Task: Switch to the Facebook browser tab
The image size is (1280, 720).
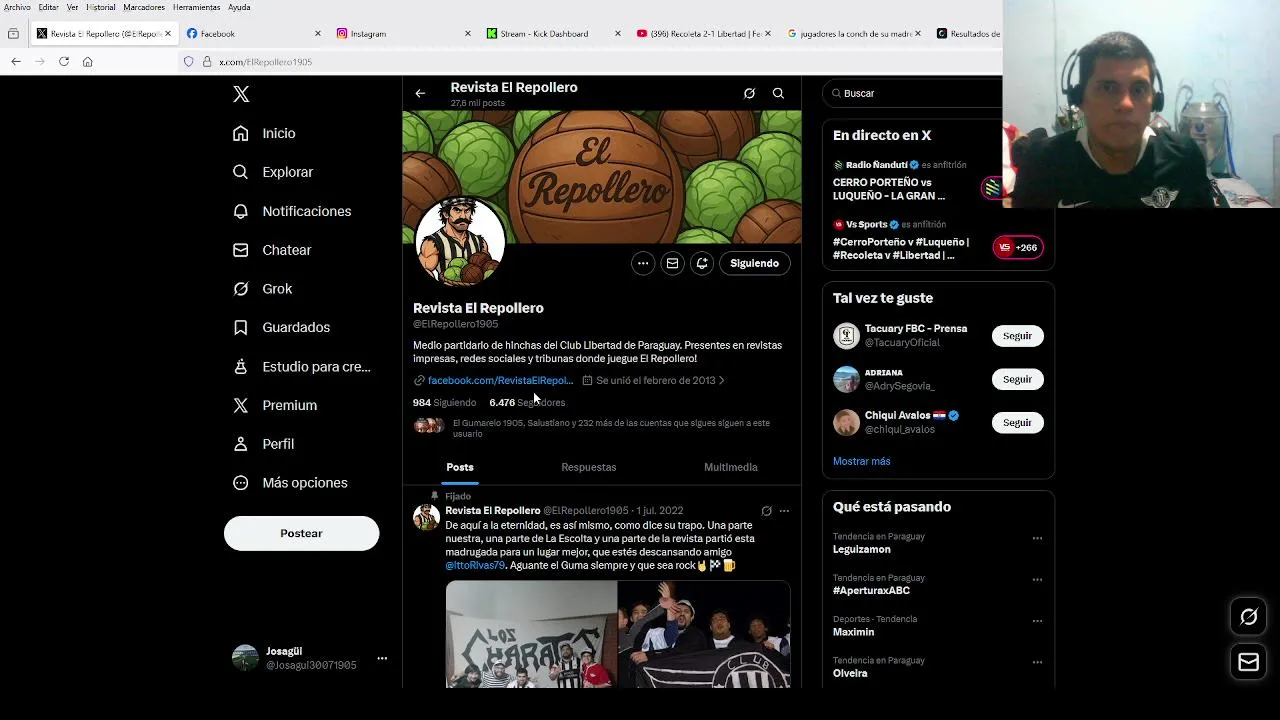Action: point(254,33)
